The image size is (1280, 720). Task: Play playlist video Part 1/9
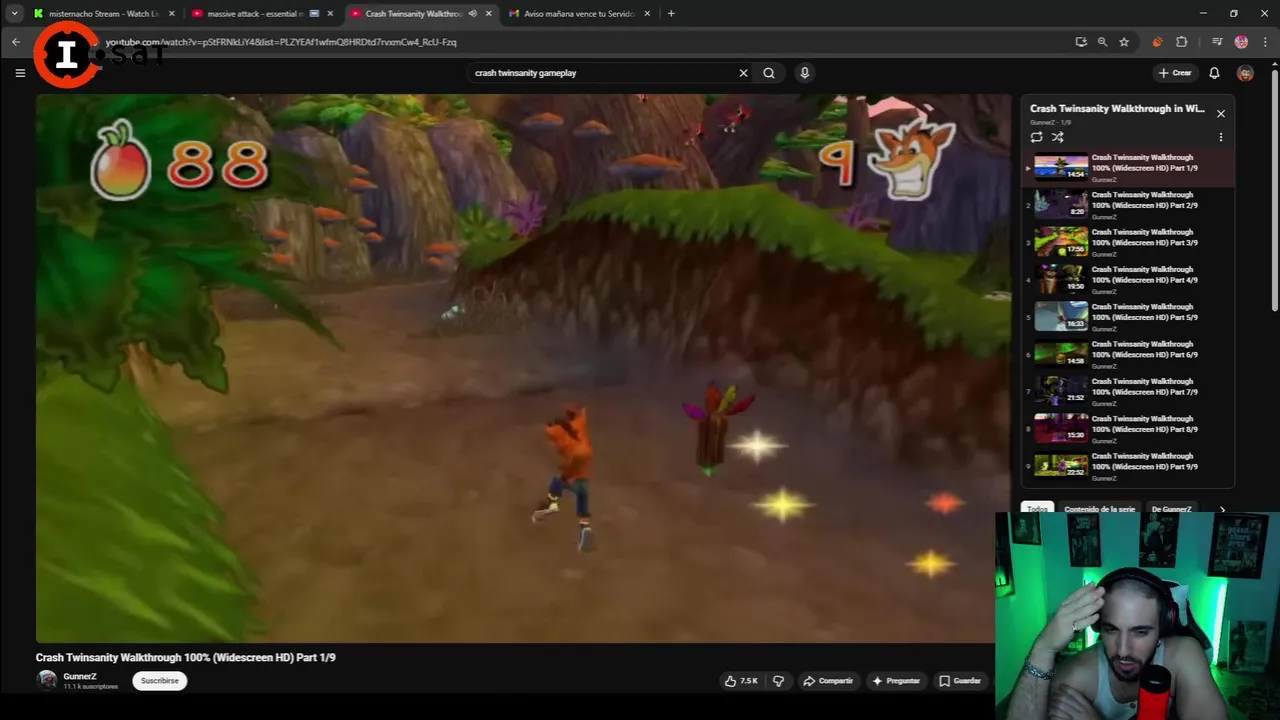pos(1129,167)
